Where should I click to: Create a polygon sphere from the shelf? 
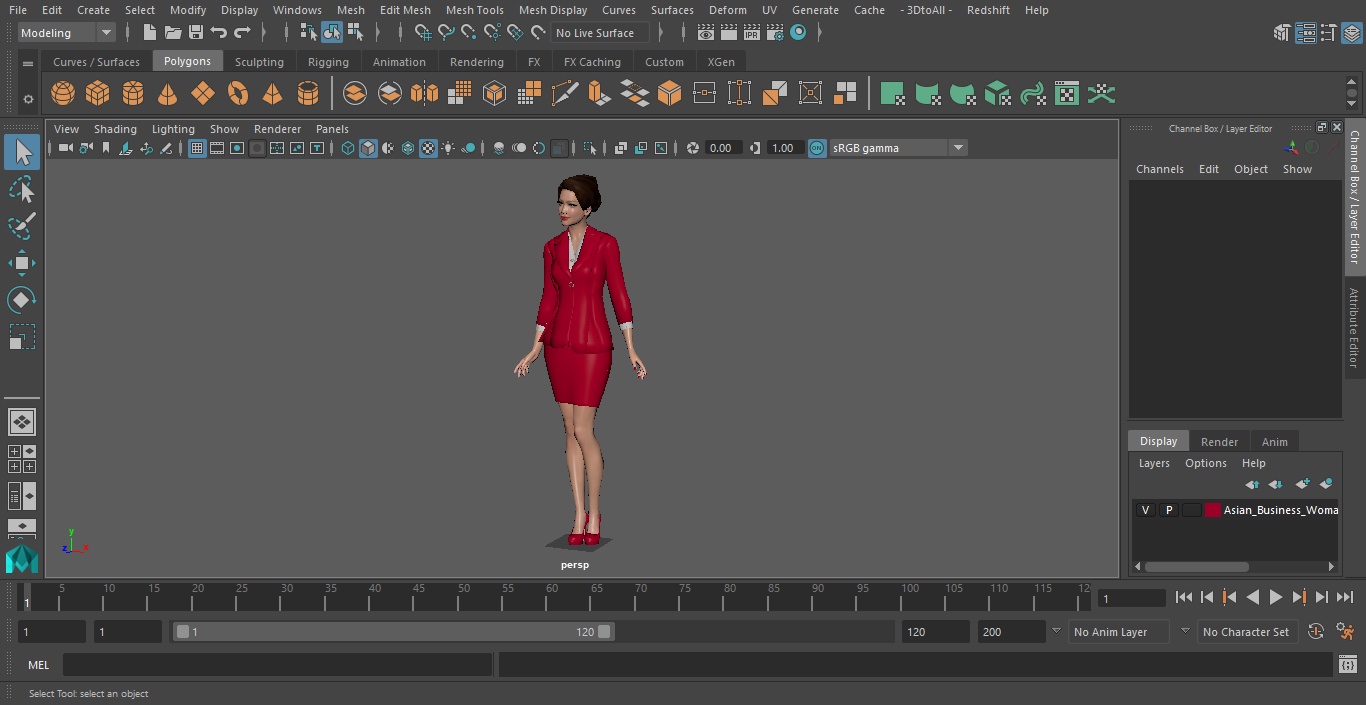pyautogui.click(x=63, y=94)
